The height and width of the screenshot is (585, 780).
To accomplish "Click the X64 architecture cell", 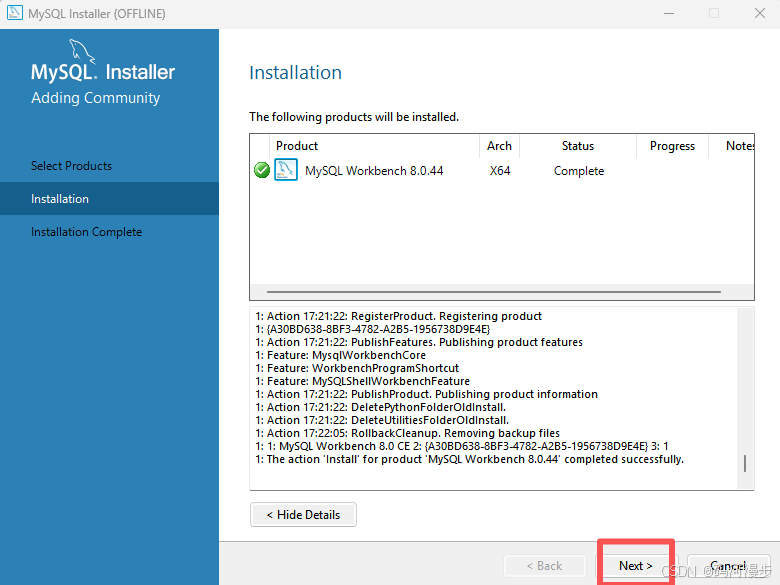I will coord(500,171).
